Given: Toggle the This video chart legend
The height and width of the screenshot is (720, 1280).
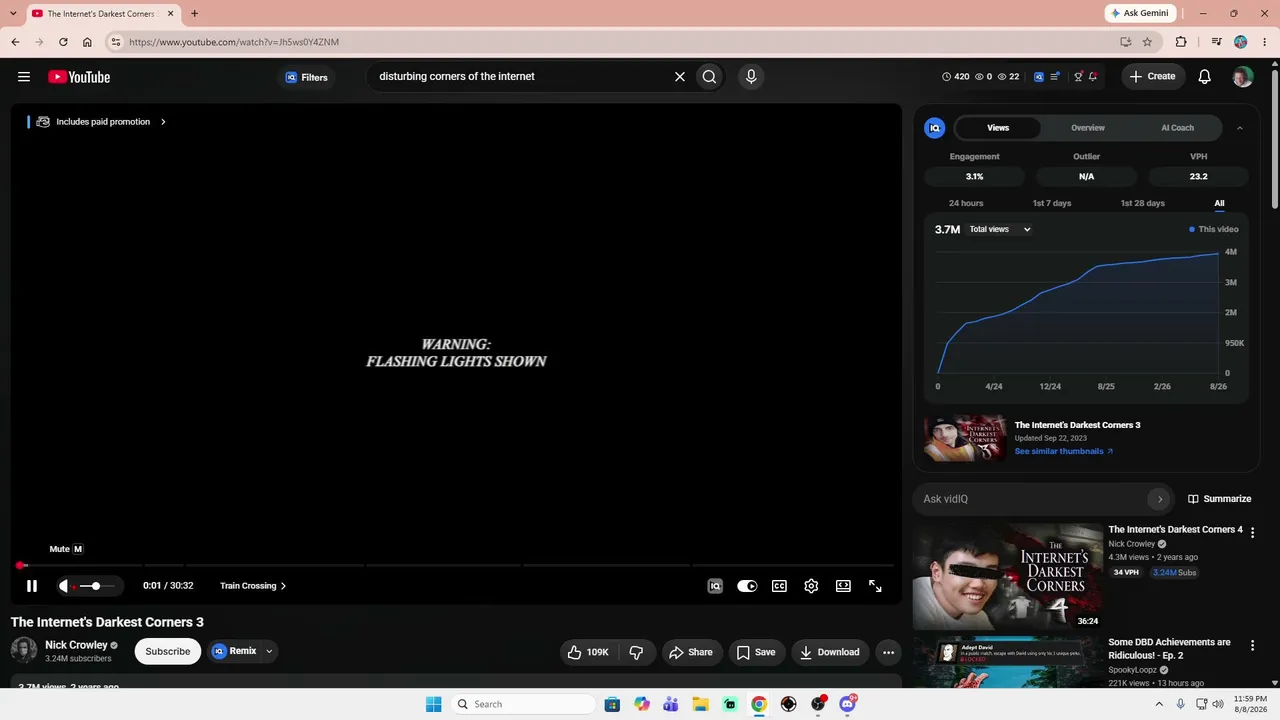Looking at the screenshot, I should [1213, 229].
